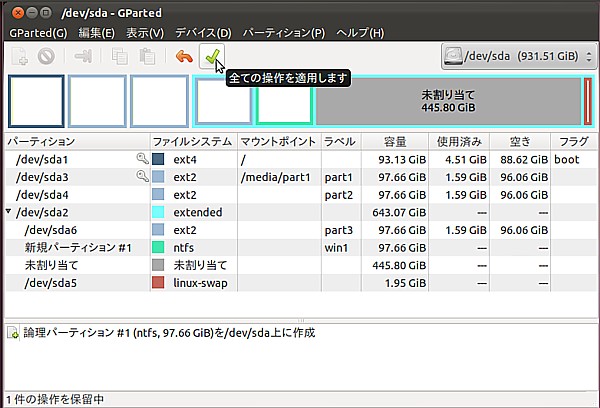This screenshot has height=408, width=600.
Task: Sort by 空き column header
Action: [520, 142]
